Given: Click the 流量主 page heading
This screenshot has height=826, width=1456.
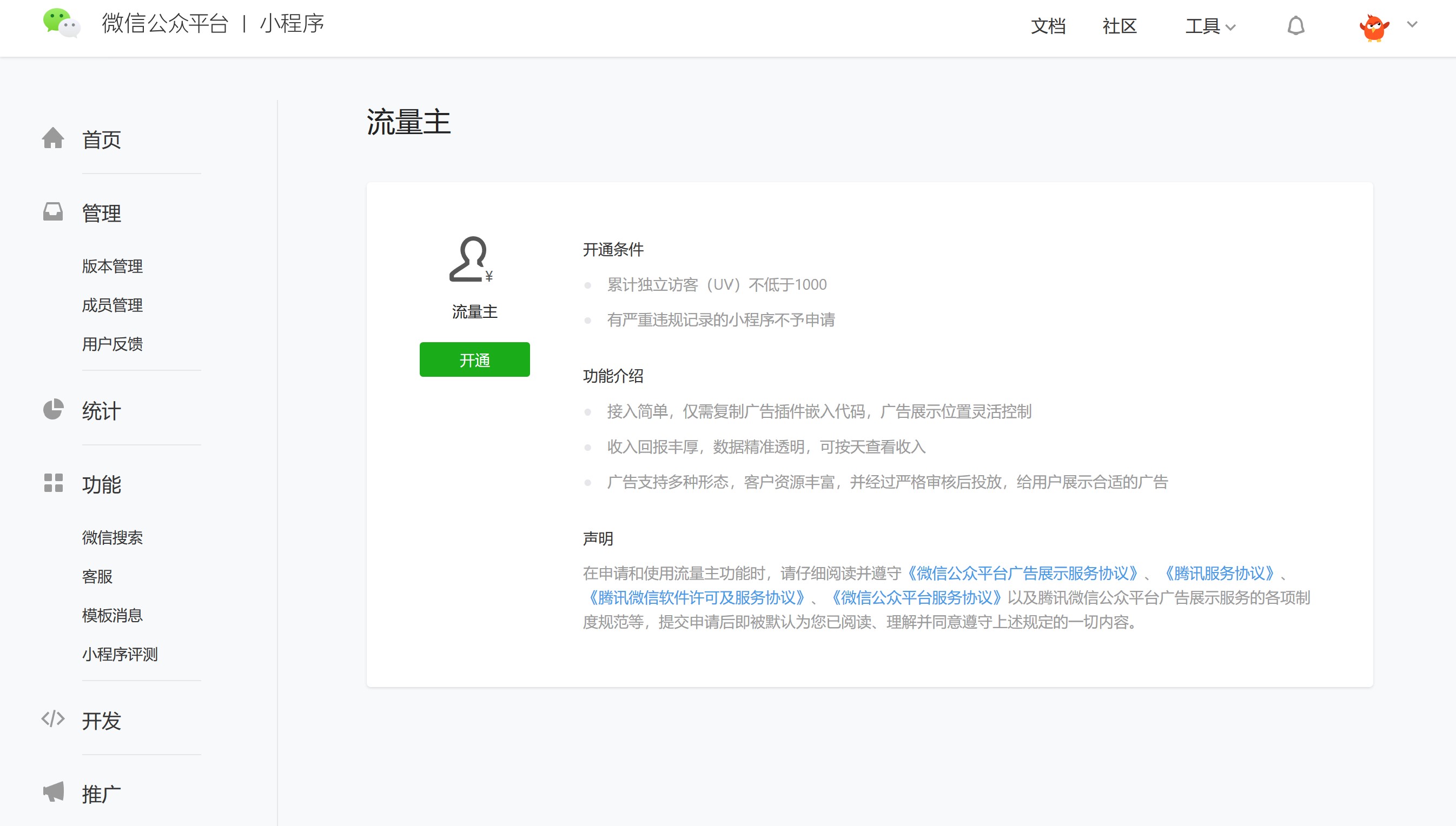Looking at the screenshot, I should point(408,122).
